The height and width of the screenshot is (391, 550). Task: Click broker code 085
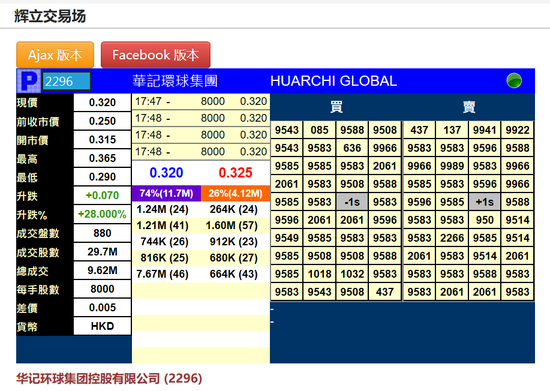tap(320, 130)
